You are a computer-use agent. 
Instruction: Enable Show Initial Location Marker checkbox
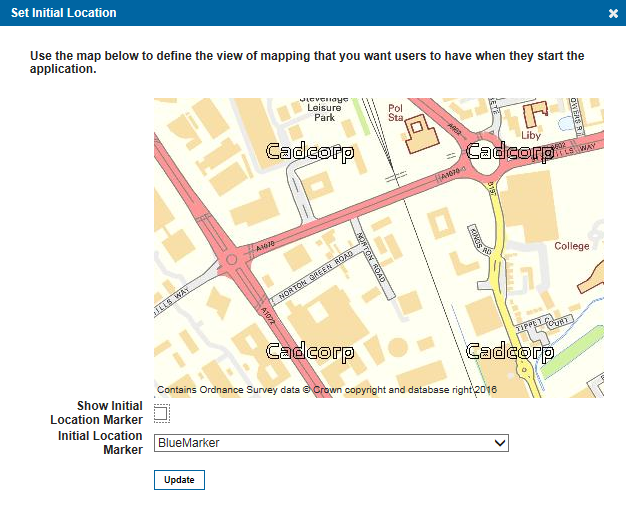point(161,413)
